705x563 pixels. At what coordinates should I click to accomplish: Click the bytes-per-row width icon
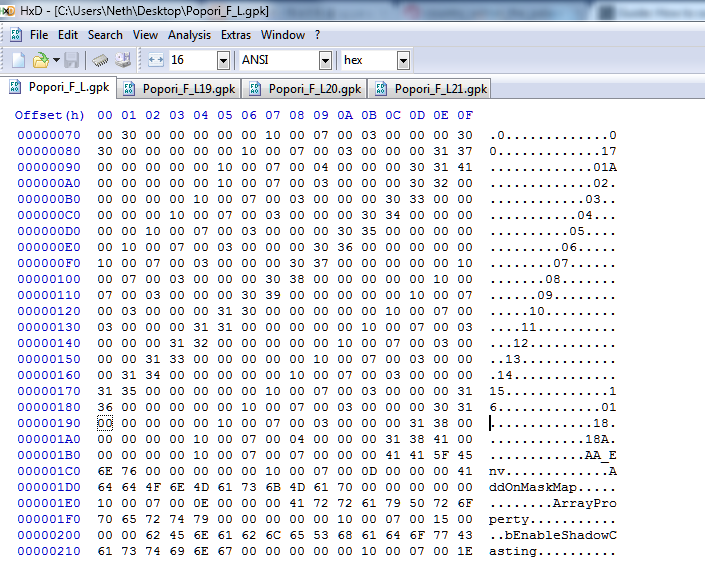[155, 60]
